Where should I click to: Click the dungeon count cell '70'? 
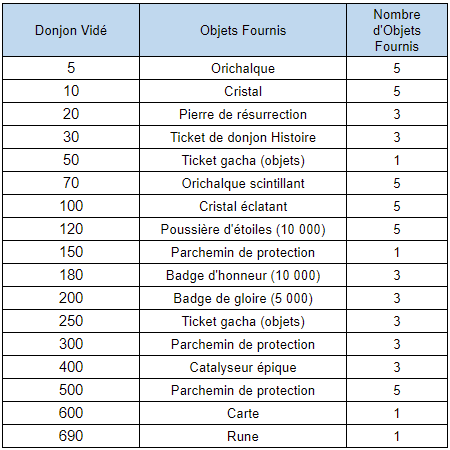pos(71,183)
